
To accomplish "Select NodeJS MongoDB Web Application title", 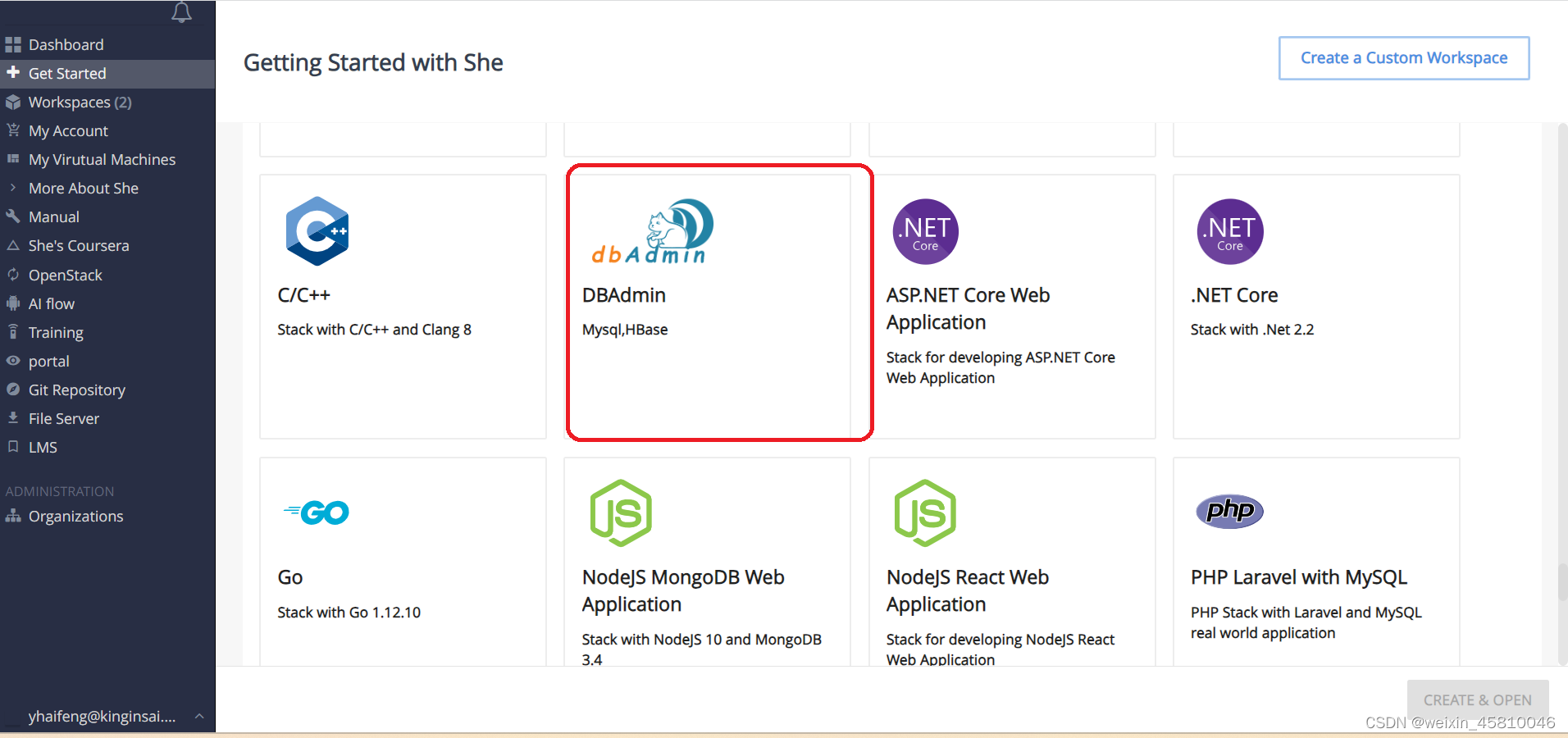I will tap(683, 590).
